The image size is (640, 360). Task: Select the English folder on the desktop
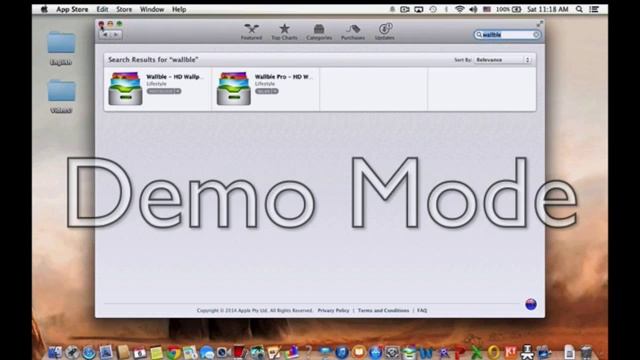point(61,48)
